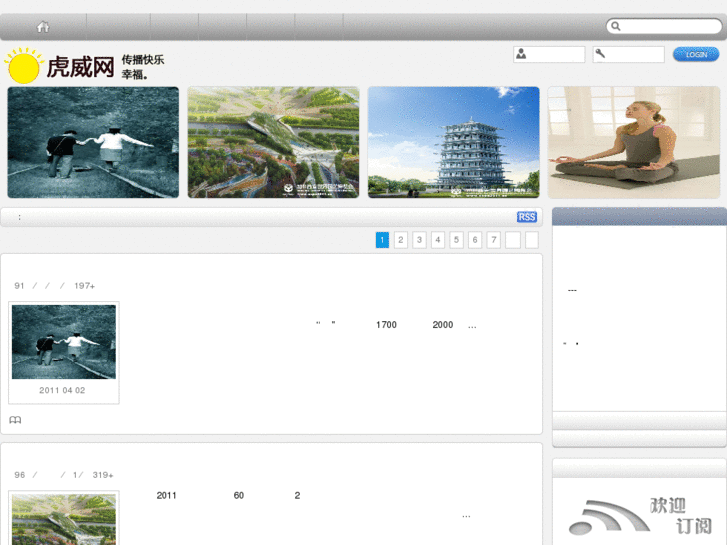Open second post's garden expo thumbnail
Image resolution: width=727 pixels, height=545 pixels.
[64, 519]
